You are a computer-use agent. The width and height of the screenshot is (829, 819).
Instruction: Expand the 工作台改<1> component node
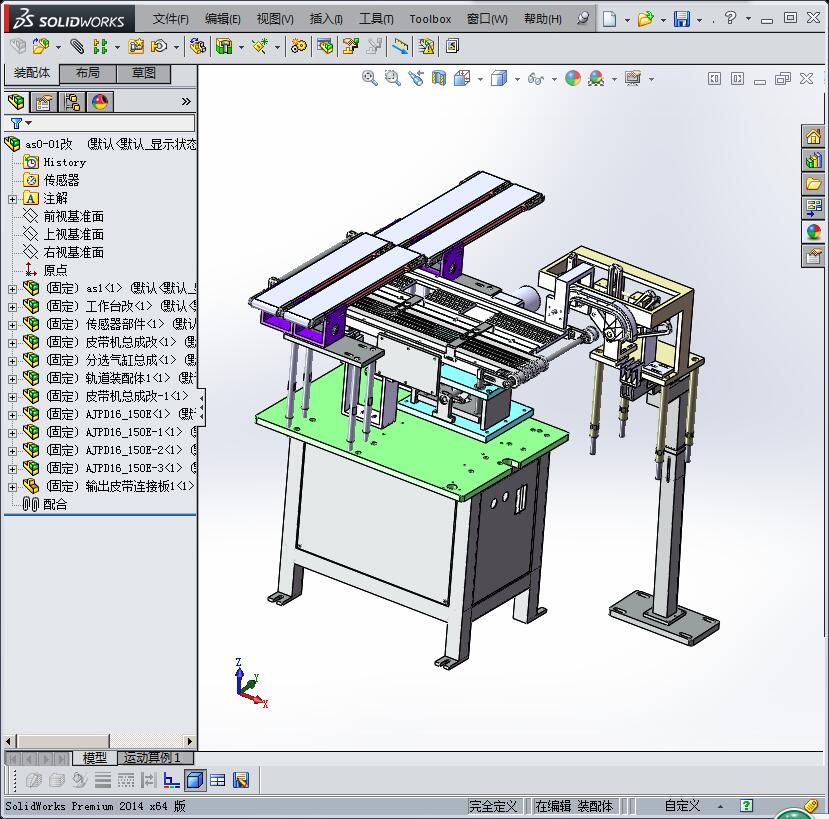point(12,307)
